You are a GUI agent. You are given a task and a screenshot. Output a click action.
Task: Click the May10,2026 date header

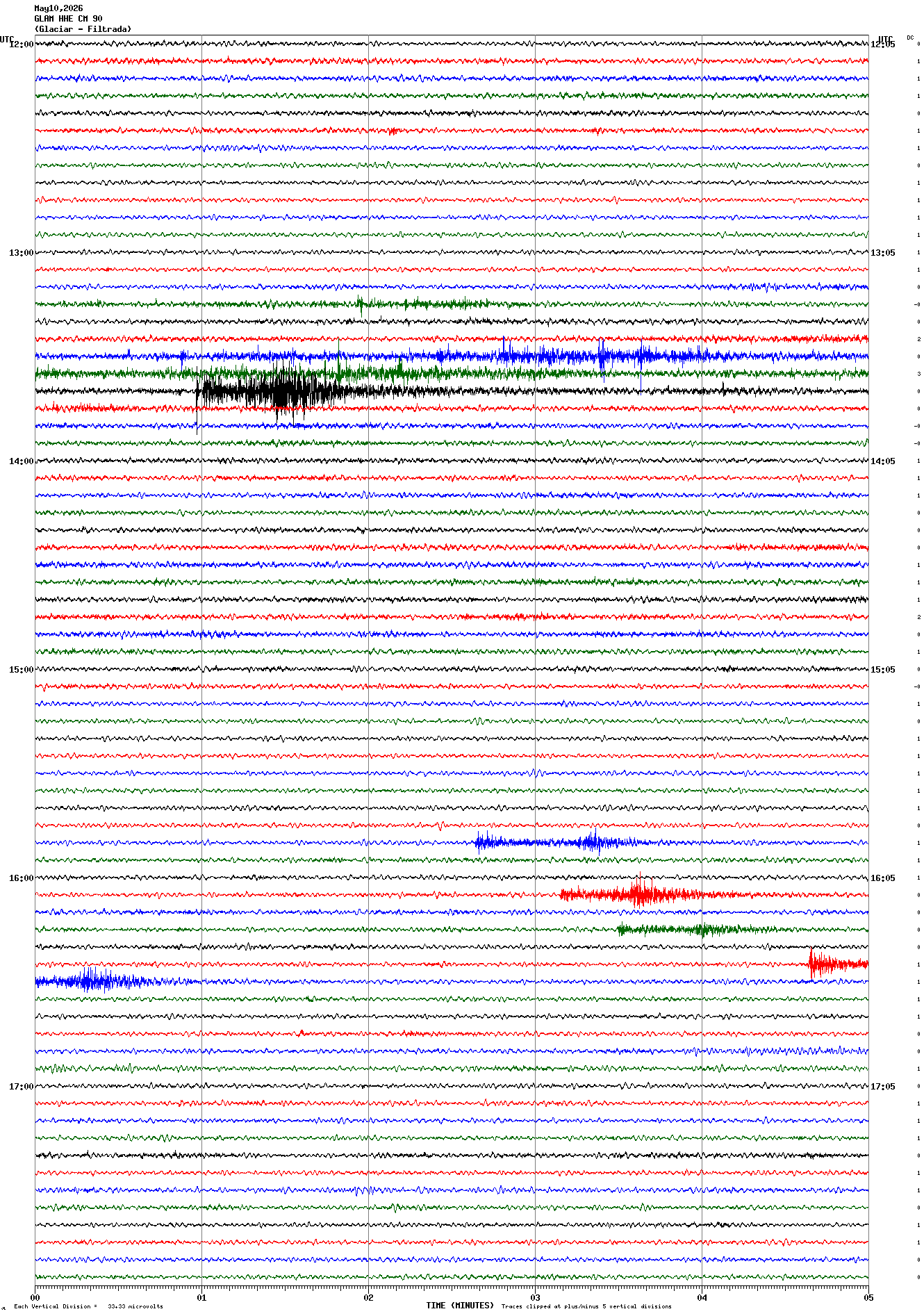coord(58,8)
